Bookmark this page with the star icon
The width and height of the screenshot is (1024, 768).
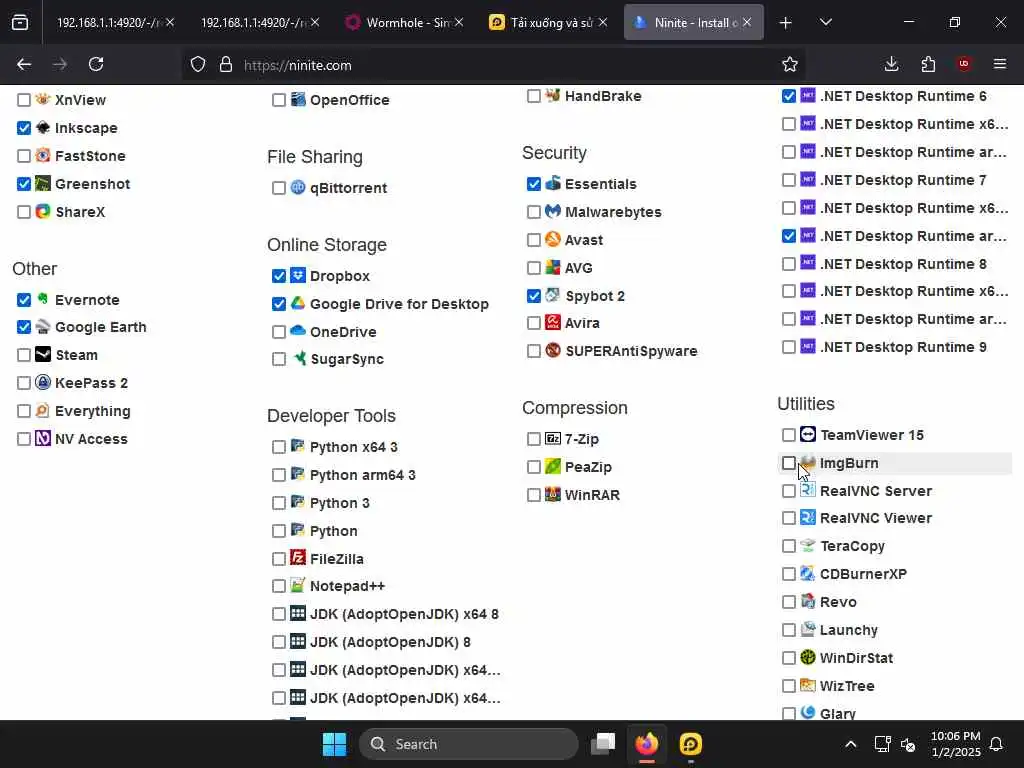[790, 64]
